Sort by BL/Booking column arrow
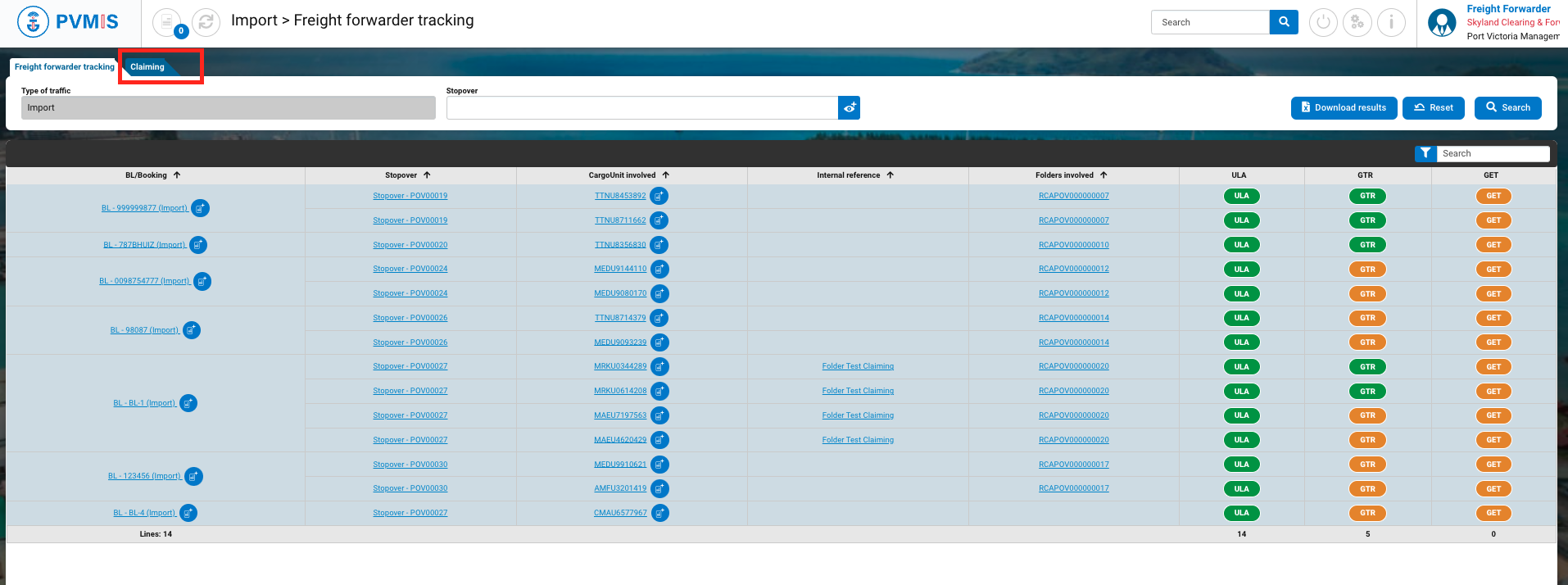This screenshot has height=585, width=1568. pos(177,175)
